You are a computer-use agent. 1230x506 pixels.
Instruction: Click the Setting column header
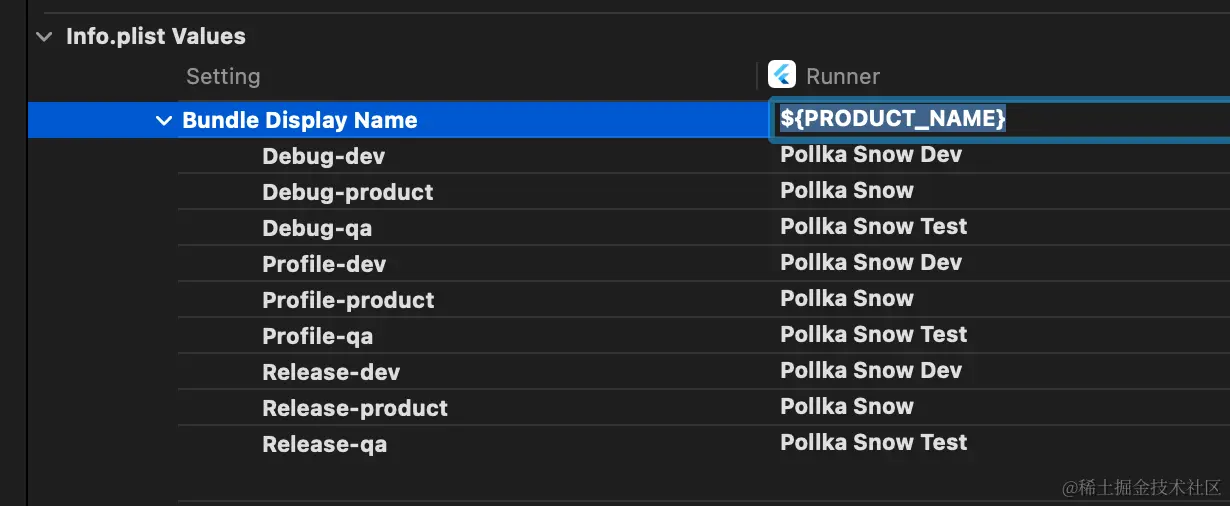[223, 77]
